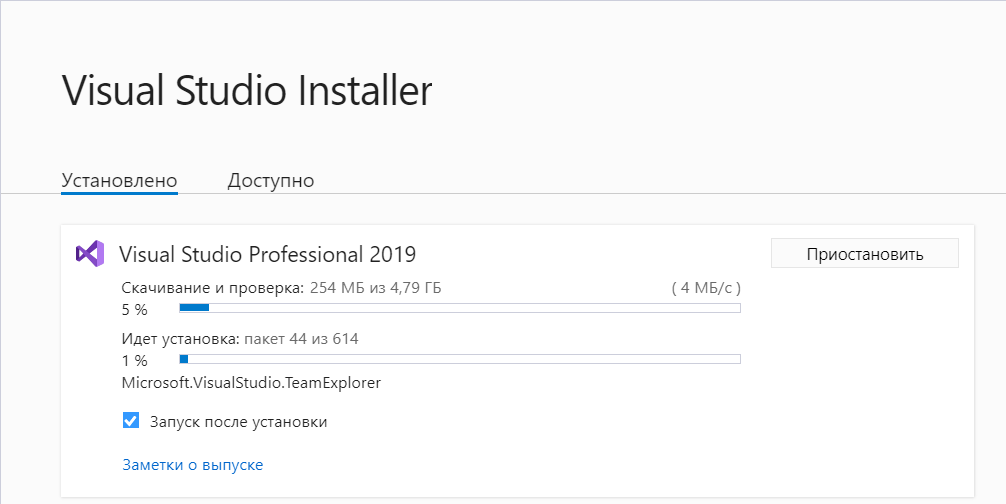Click the purple Visual Studio logo icon
Image resolution: width=1006 pixels, height=504 pixels.
point(89,254)
